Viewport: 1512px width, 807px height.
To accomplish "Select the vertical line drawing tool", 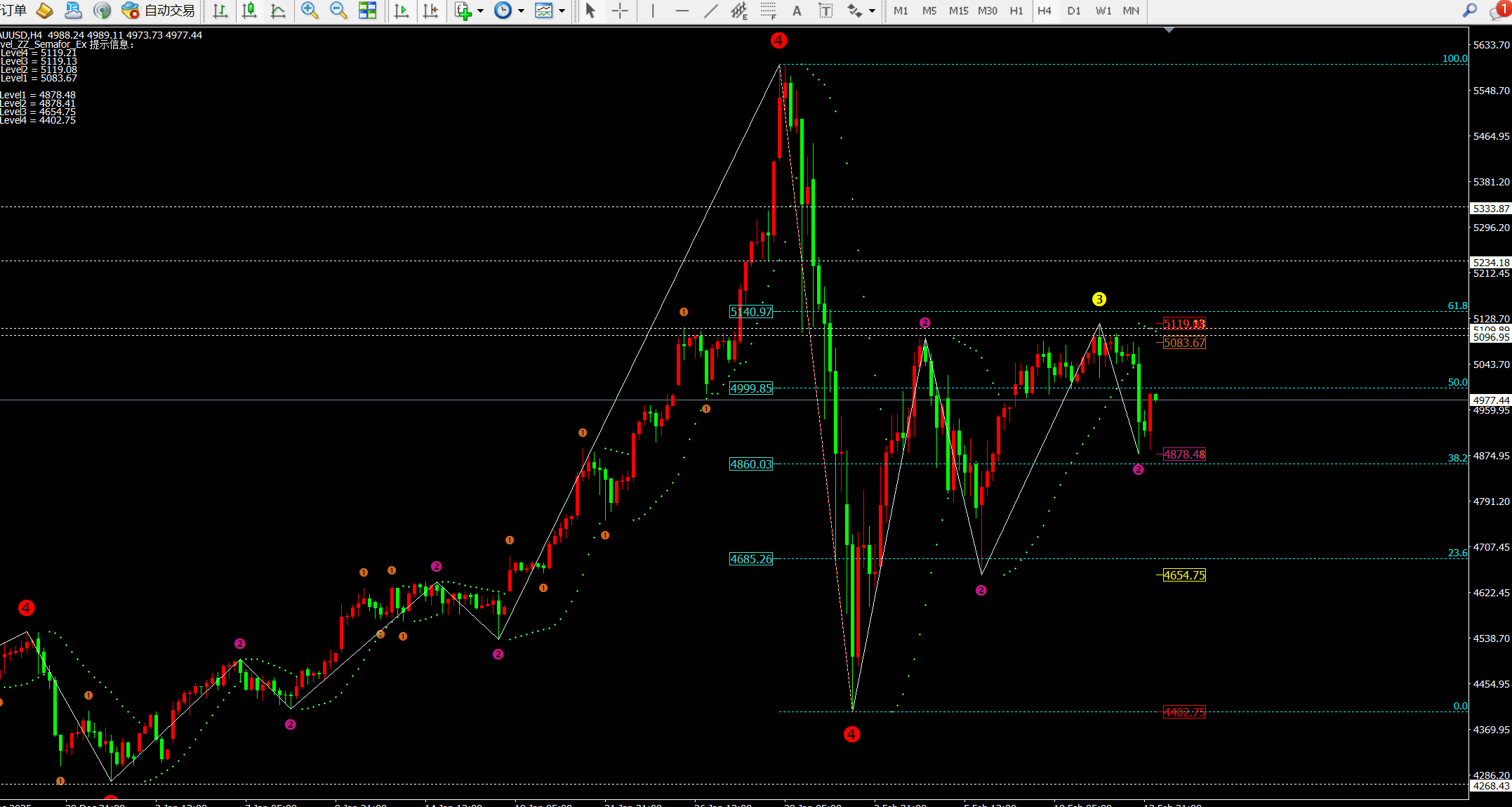I will [x=653, y=11].
